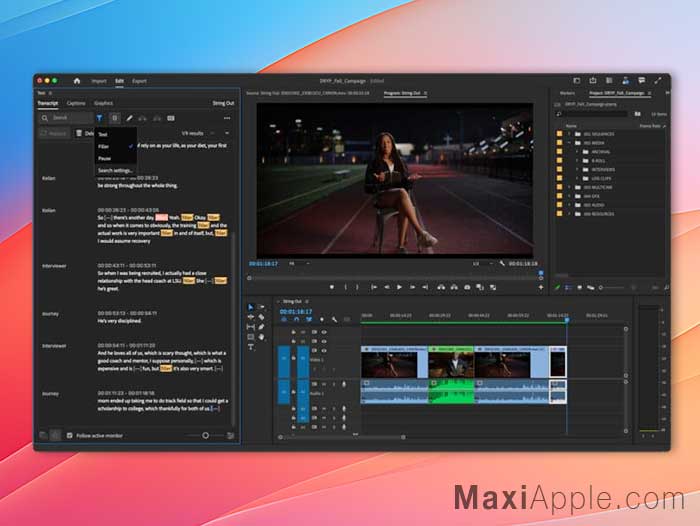Go to the Home screen icon

click(x=77, y=81)
